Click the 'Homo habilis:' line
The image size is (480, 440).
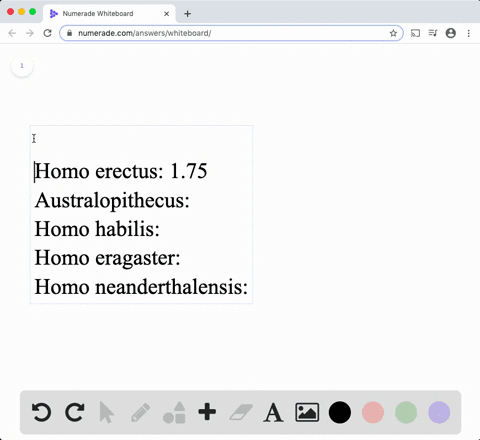tap(97, 229)
